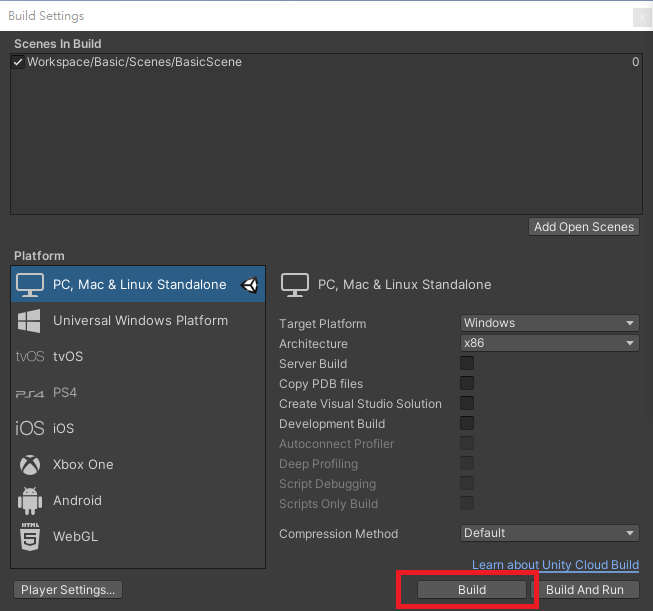The height and width of the screenshot is (611, 653).
Task: Click the WebGL HTML5 icon
Action: [x=30, y=537]
